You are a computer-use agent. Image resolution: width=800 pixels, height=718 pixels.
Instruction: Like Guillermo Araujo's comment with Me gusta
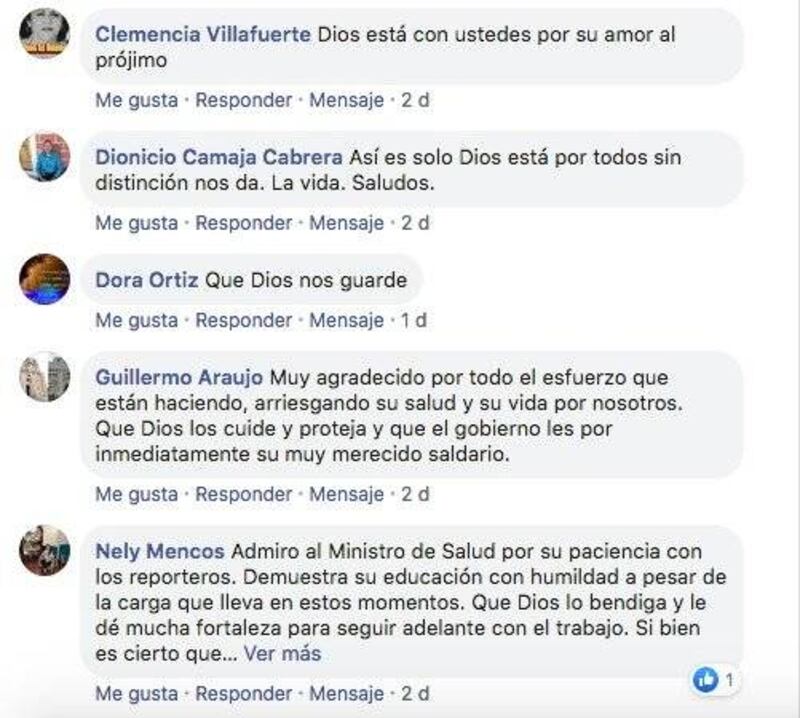point(137,494)
